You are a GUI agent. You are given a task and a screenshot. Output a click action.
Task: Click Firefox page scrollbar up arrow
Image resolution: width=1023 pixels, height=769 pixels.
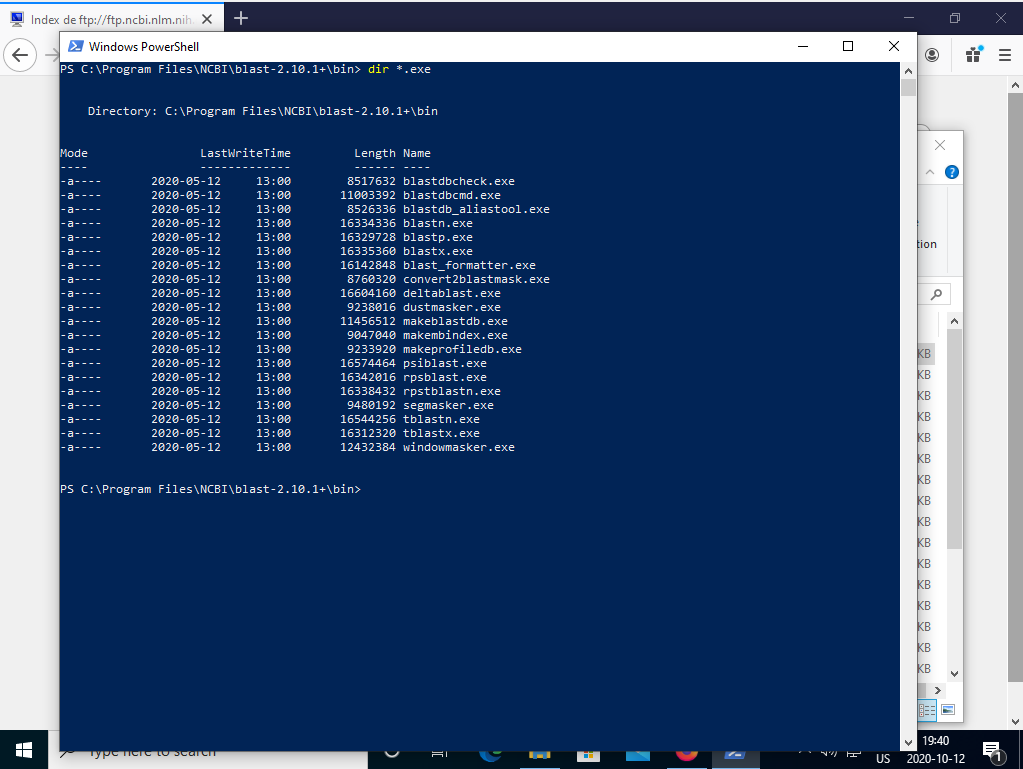[1015, 85]
